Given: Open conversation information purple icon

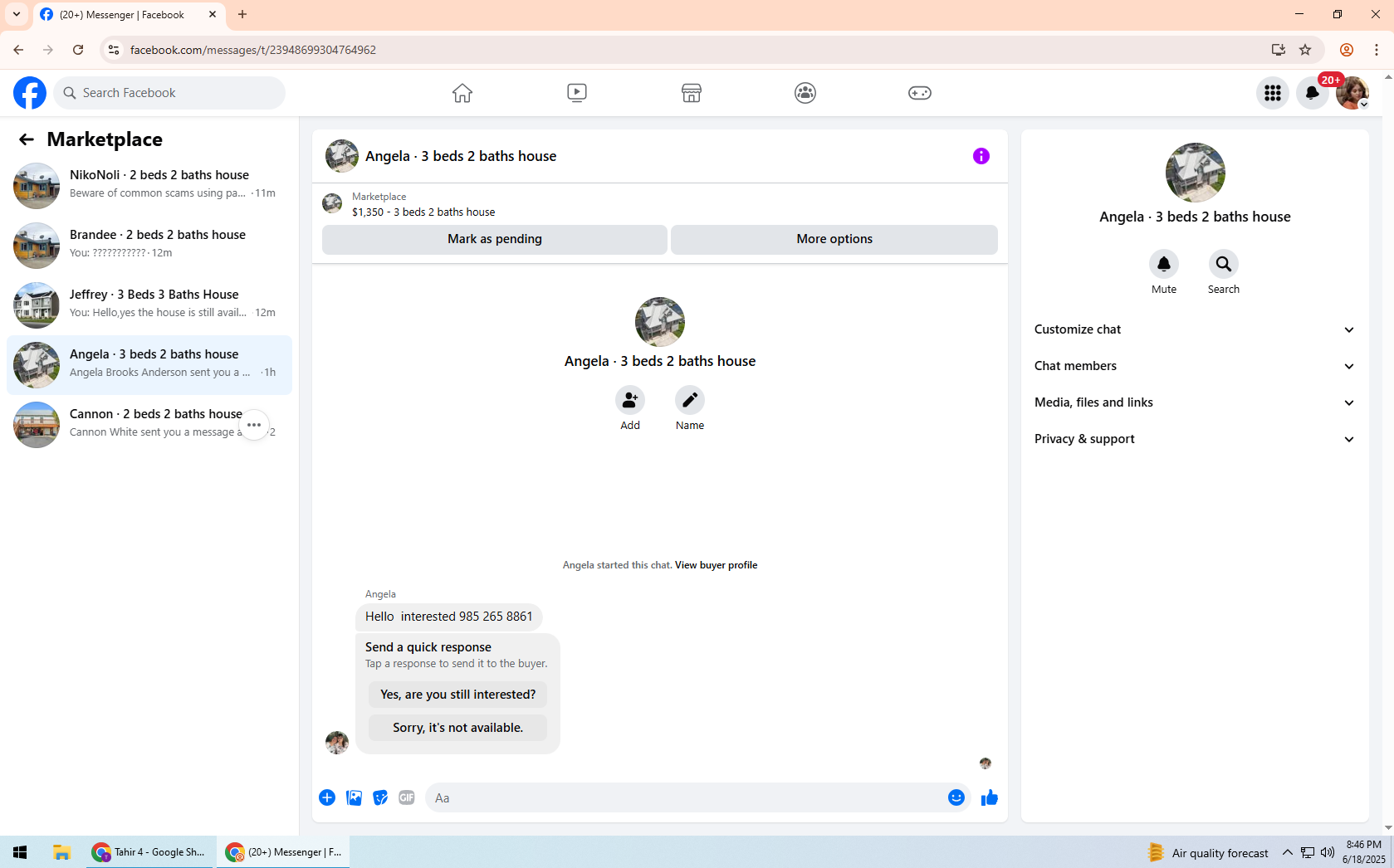Looking at the screenshot, I should (981, 156).
